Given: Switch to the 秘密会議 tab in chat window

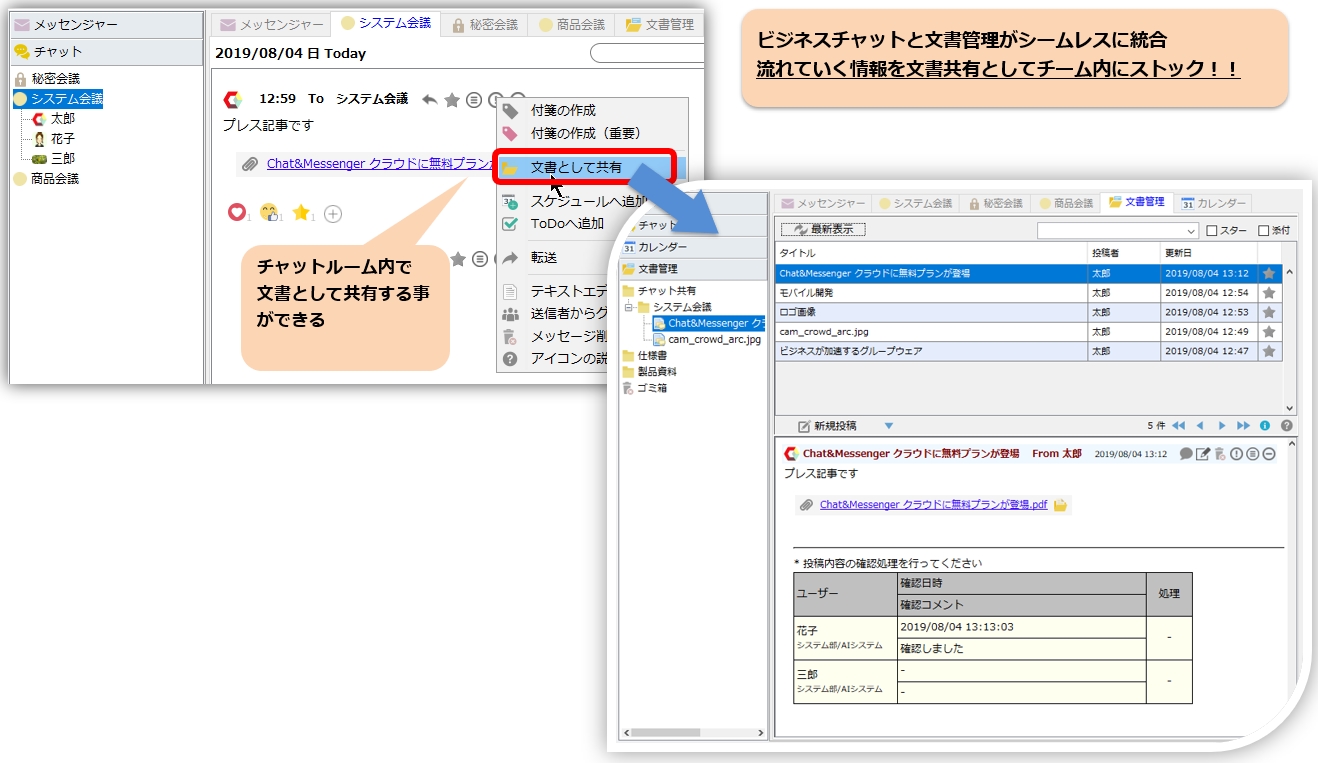Looking at the screenshot, I should click(x=485, y=25).
